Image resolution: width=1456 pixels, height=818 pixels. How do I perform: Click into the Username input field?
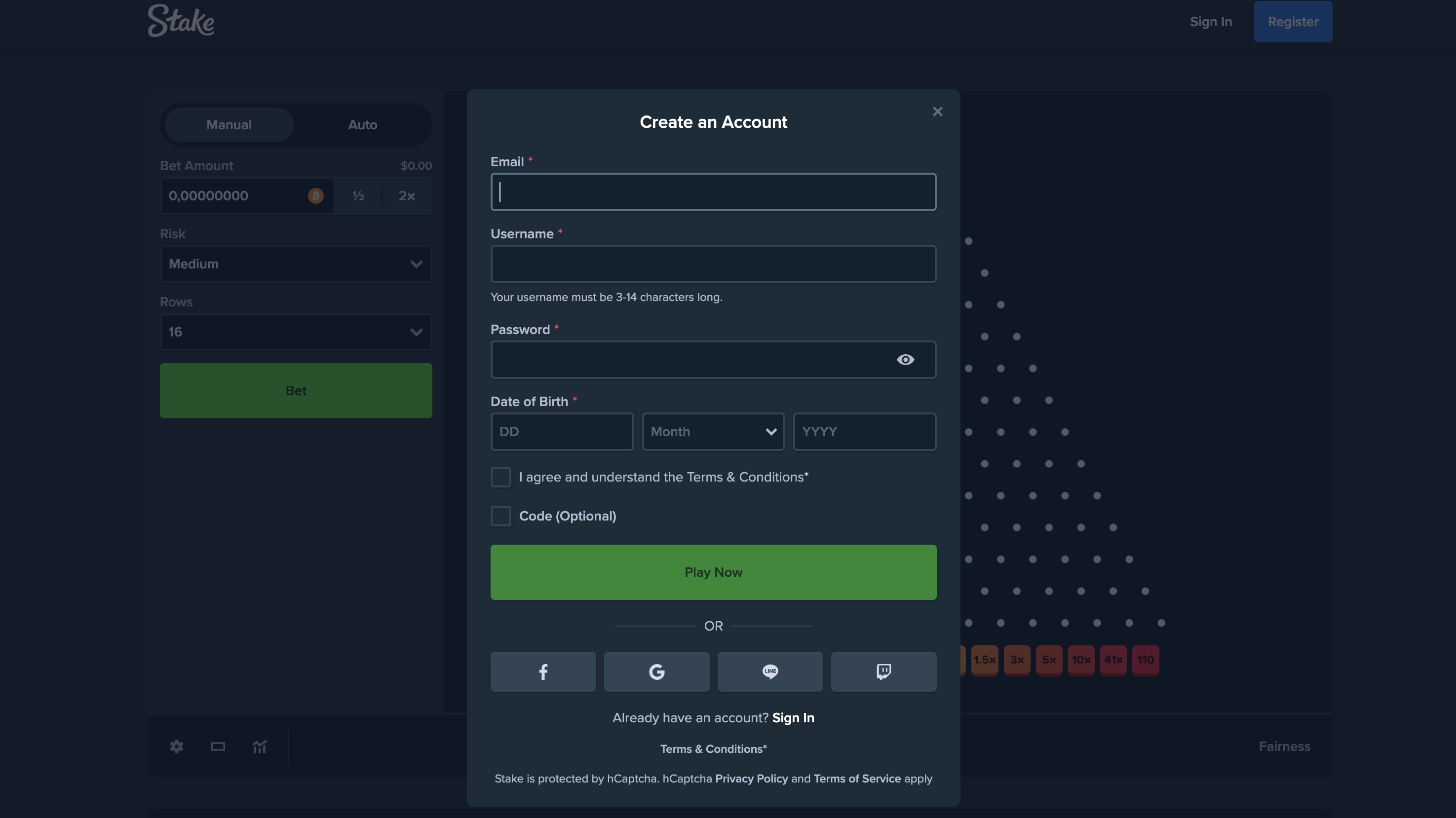(713, 264)
